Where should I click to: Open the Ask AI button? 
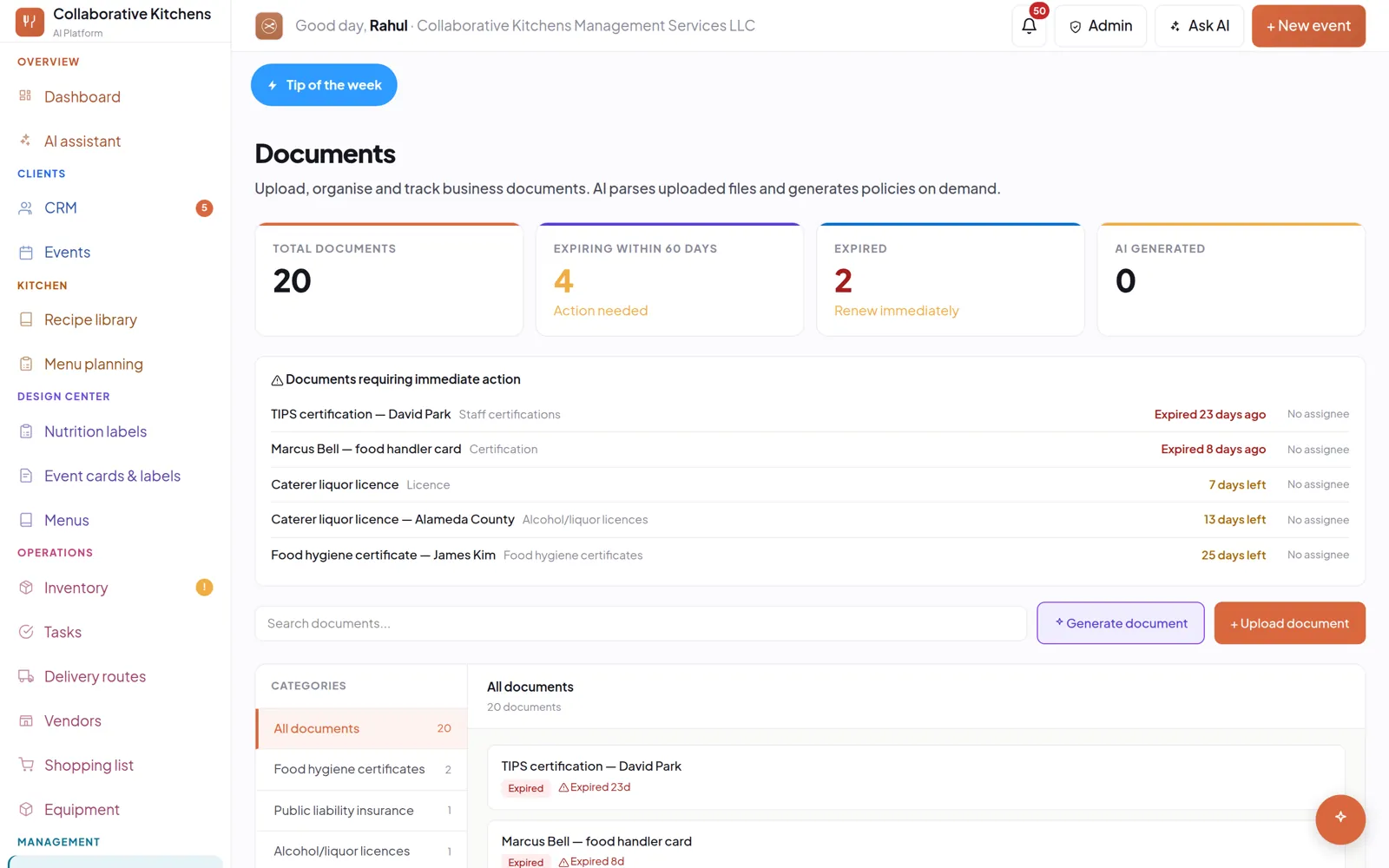pos(1199,26)
